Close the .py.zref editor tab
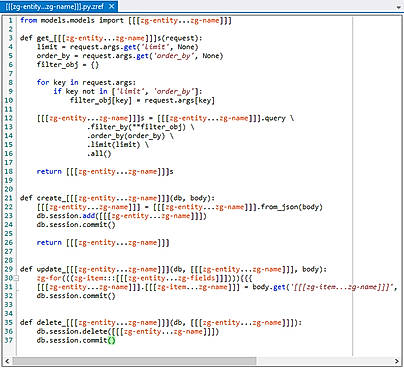Image resolution: width=404 pixels, height=368 pixels. coord(112,6)
